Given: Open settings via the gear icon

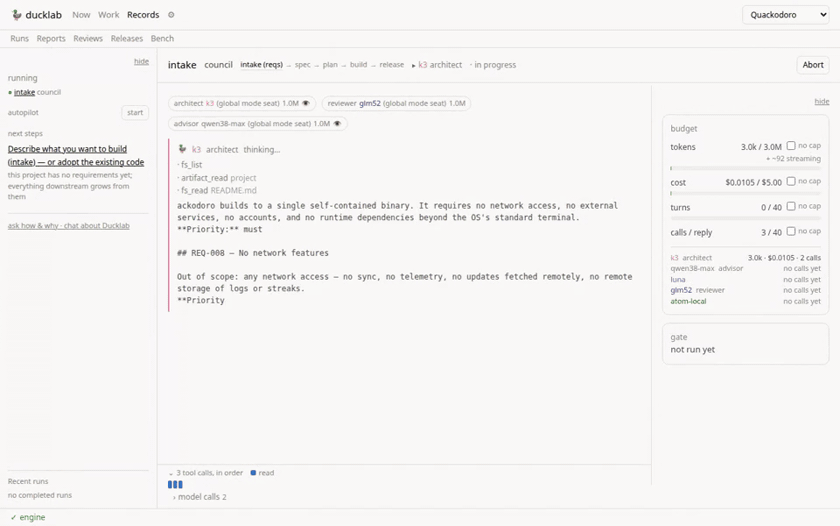Looking at the screenshot, I should tap(171, 15).
